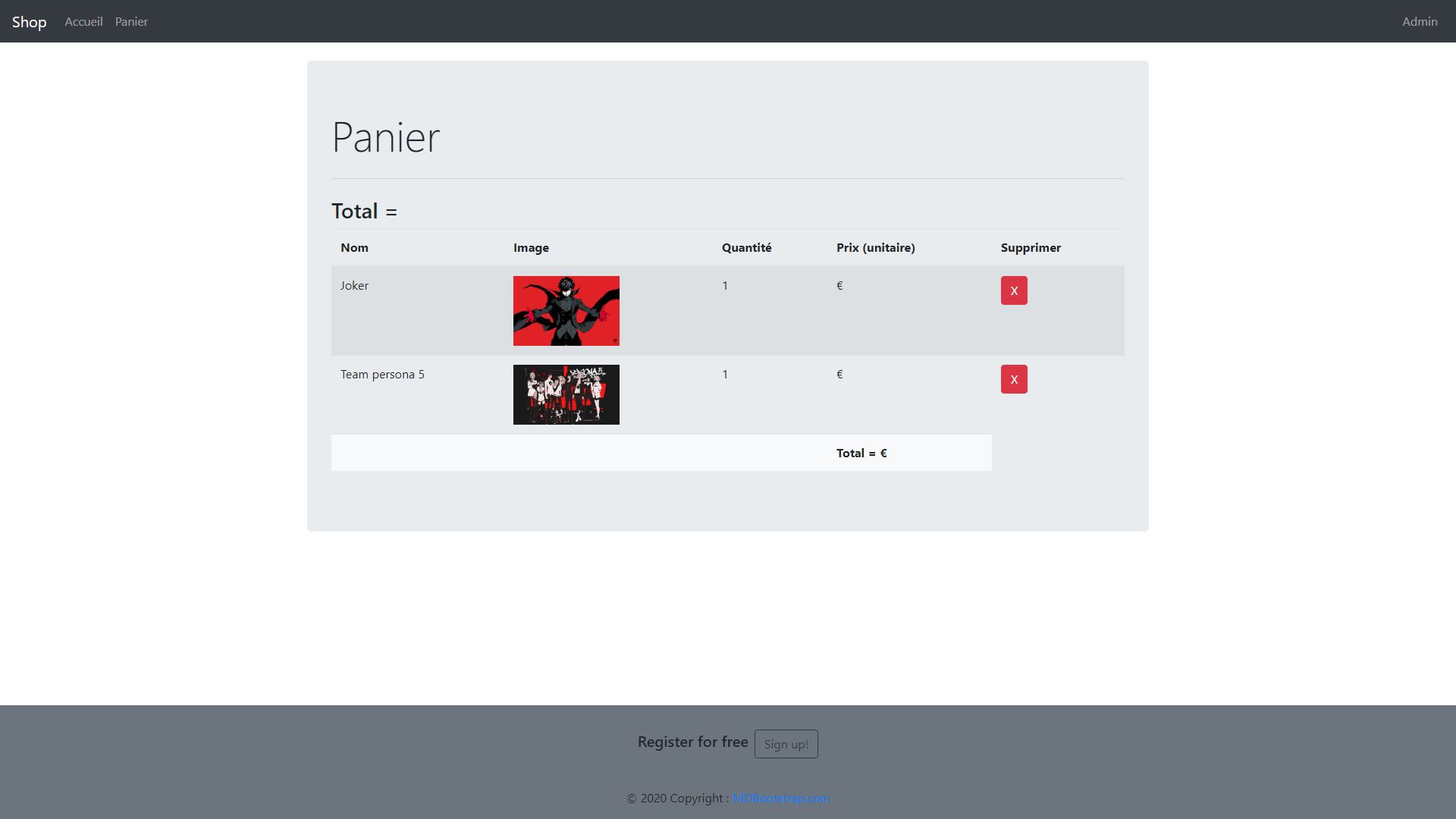Delete Team persona 5 from cart

[x=1014, y=379]
